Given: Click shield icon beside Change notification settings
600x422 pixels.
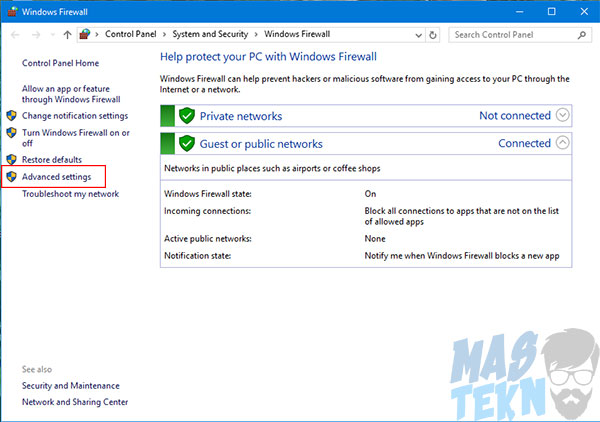Looking at the screenshot, I should pyautogui.click(x=12, y=116).
